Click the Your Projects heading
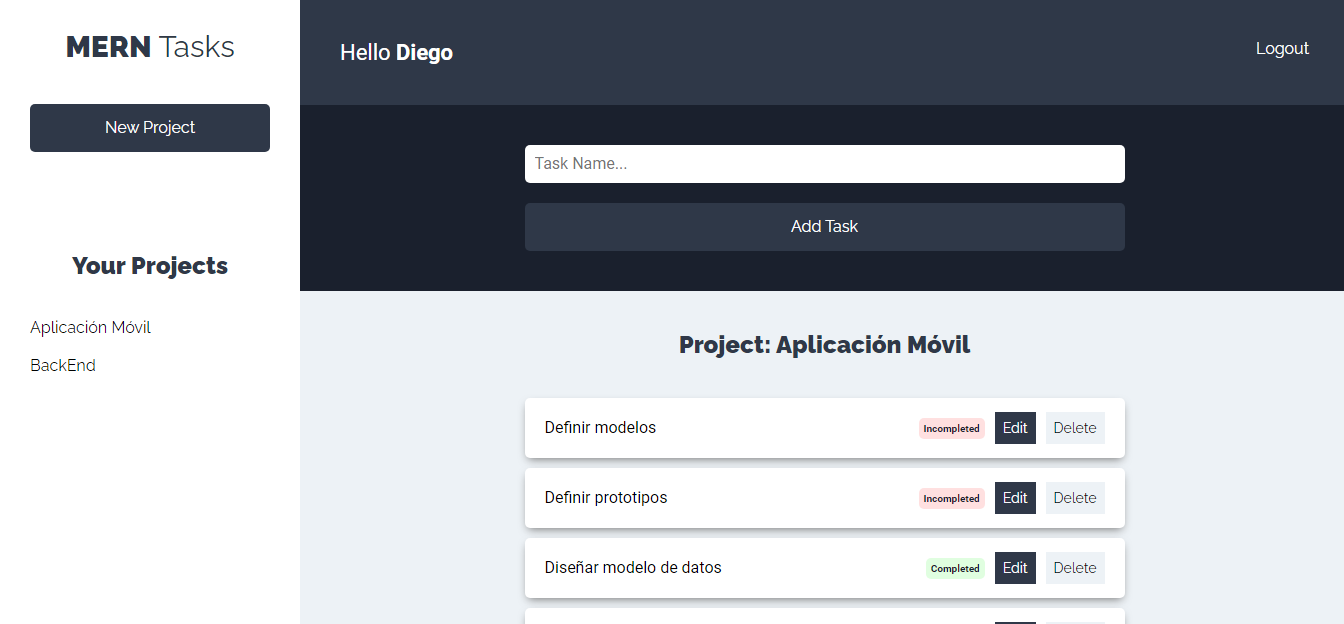The image size is (1344, 624). point(150,266)
